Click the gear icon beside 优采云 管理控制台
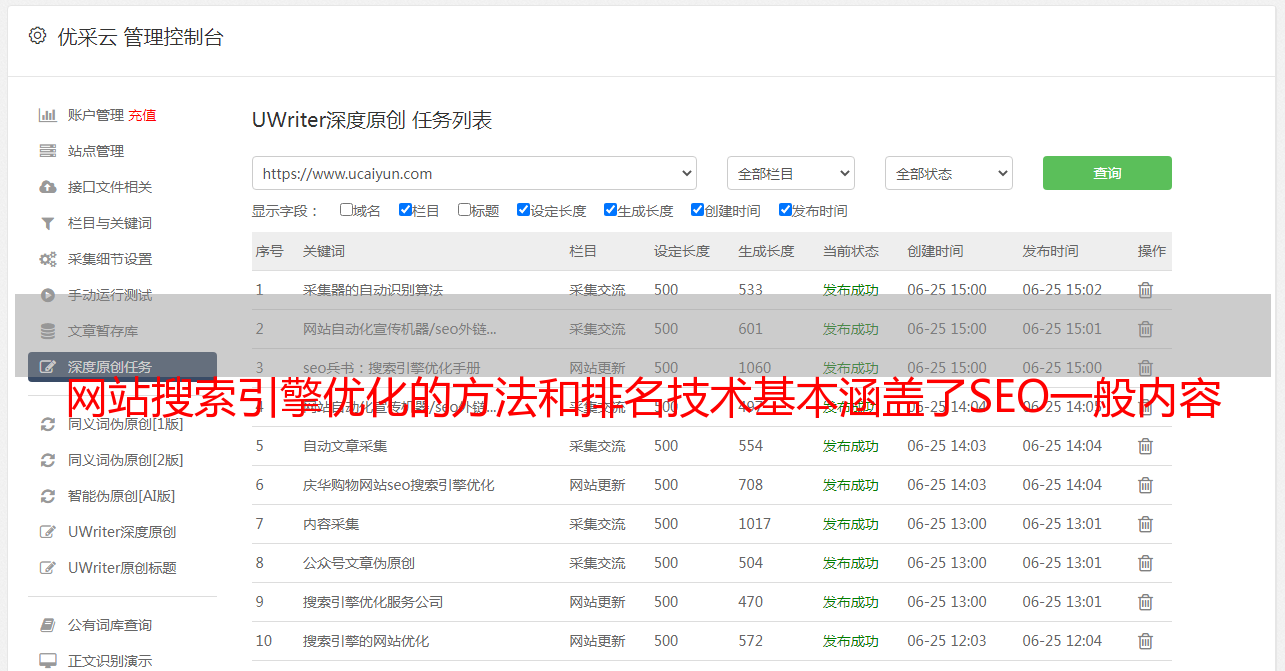The height and width of the screenshot is (671, 1285). click(x=37, y=36)
